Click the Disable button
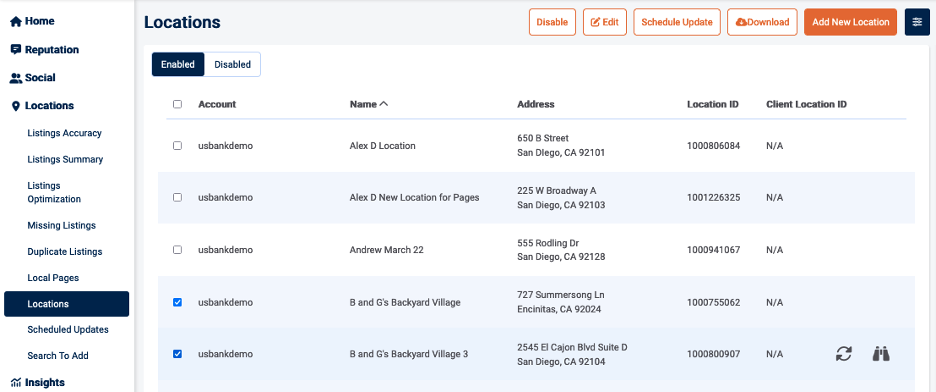 click(552, 22)
